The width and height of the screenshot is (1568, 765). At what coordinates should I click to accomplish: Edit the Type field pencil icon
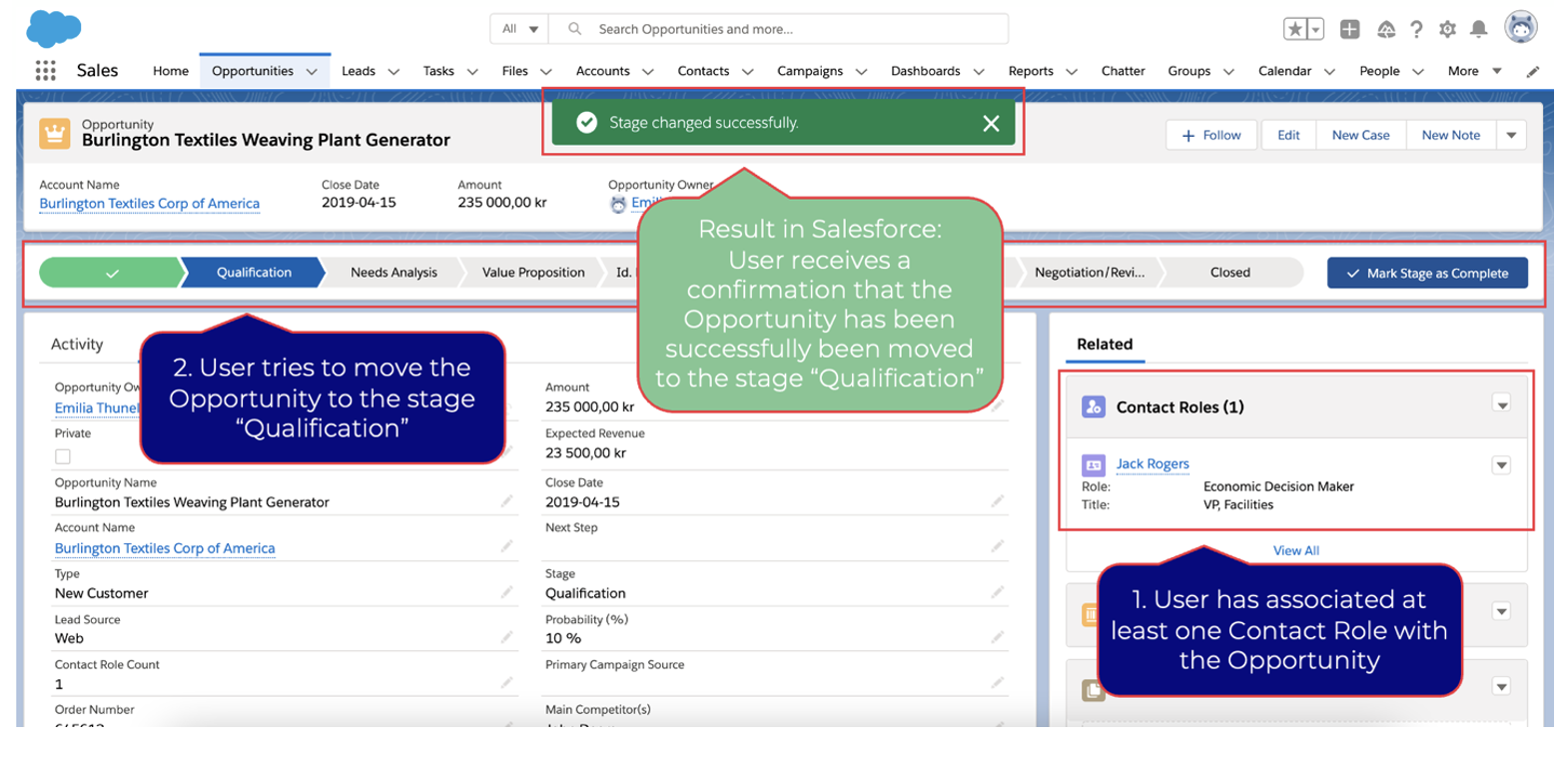coord(506,592)
